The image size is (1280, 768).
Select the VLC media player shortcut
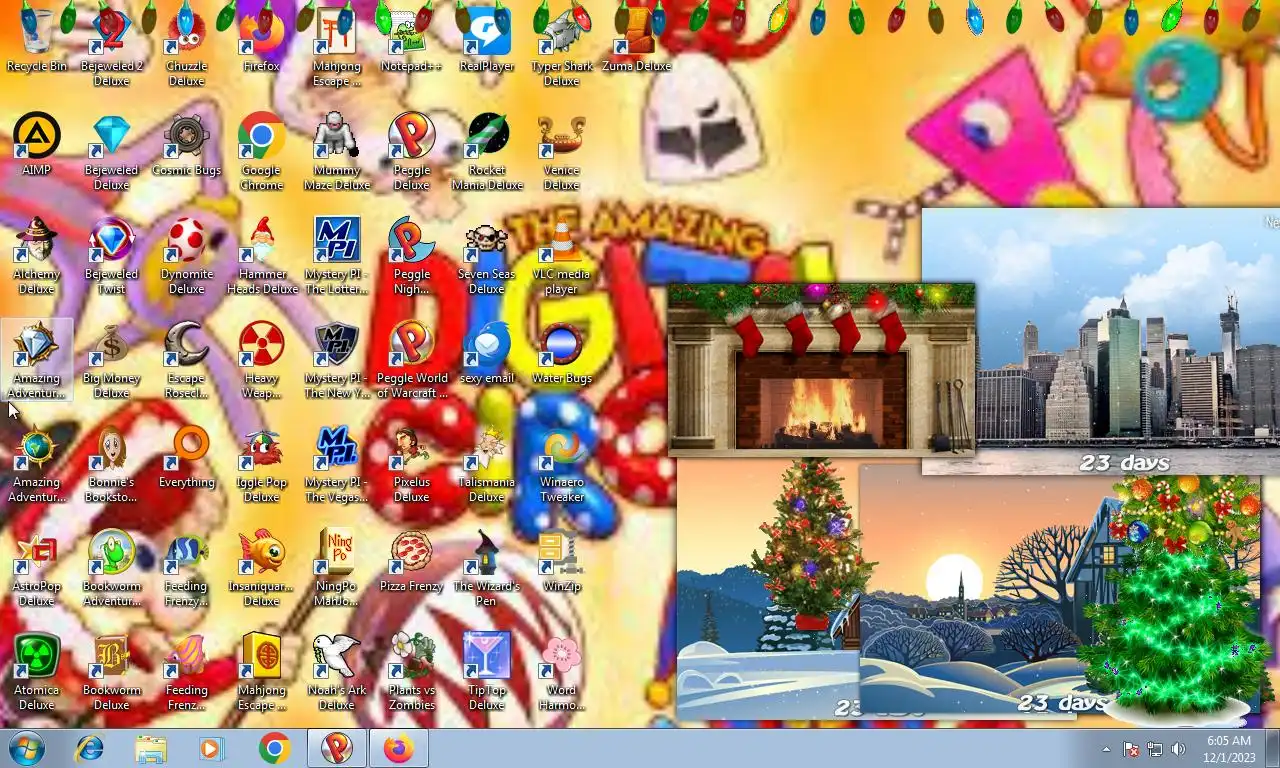point(561,256)
